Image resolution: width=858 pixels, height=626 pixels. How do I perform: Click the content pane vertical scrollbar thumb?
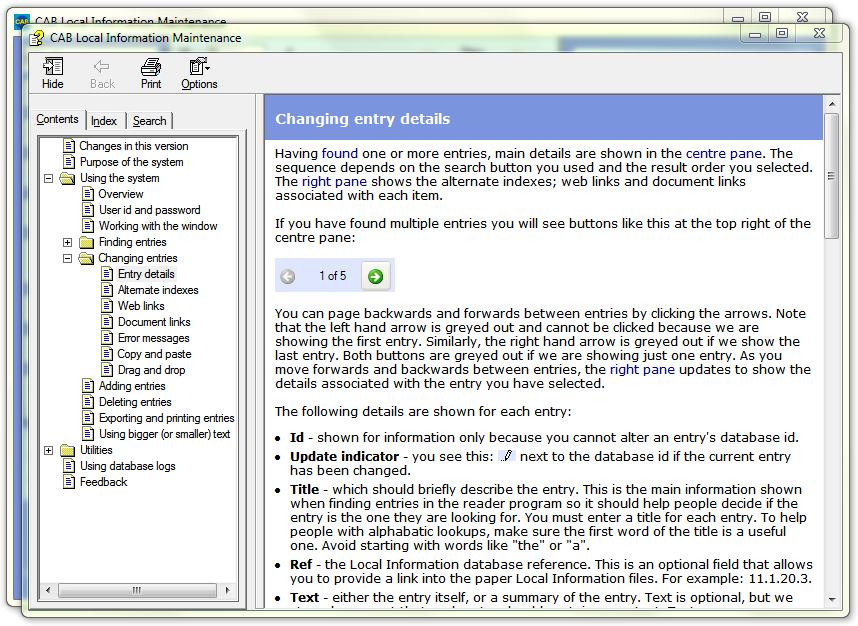coord(832,176)
